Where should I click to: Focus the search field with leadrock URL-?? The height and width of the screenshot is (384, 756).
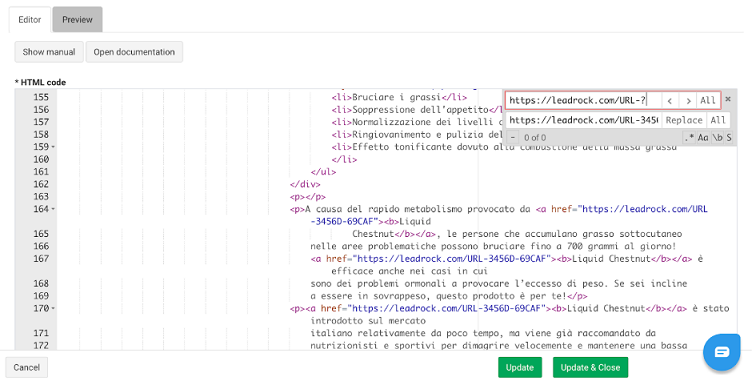(583, 100)
